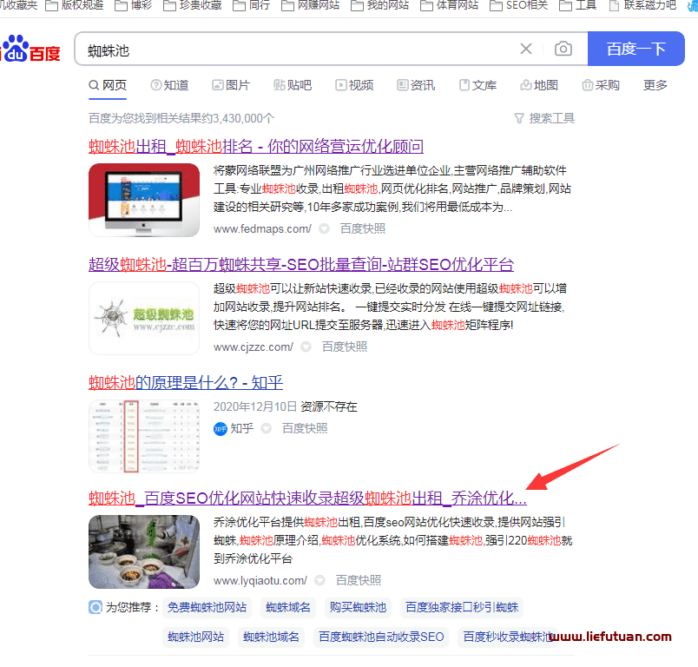Open result 蜘蛛池出租_蜘蛛池排名 link
Screen dimensions: 698x667
pos(256,146)
